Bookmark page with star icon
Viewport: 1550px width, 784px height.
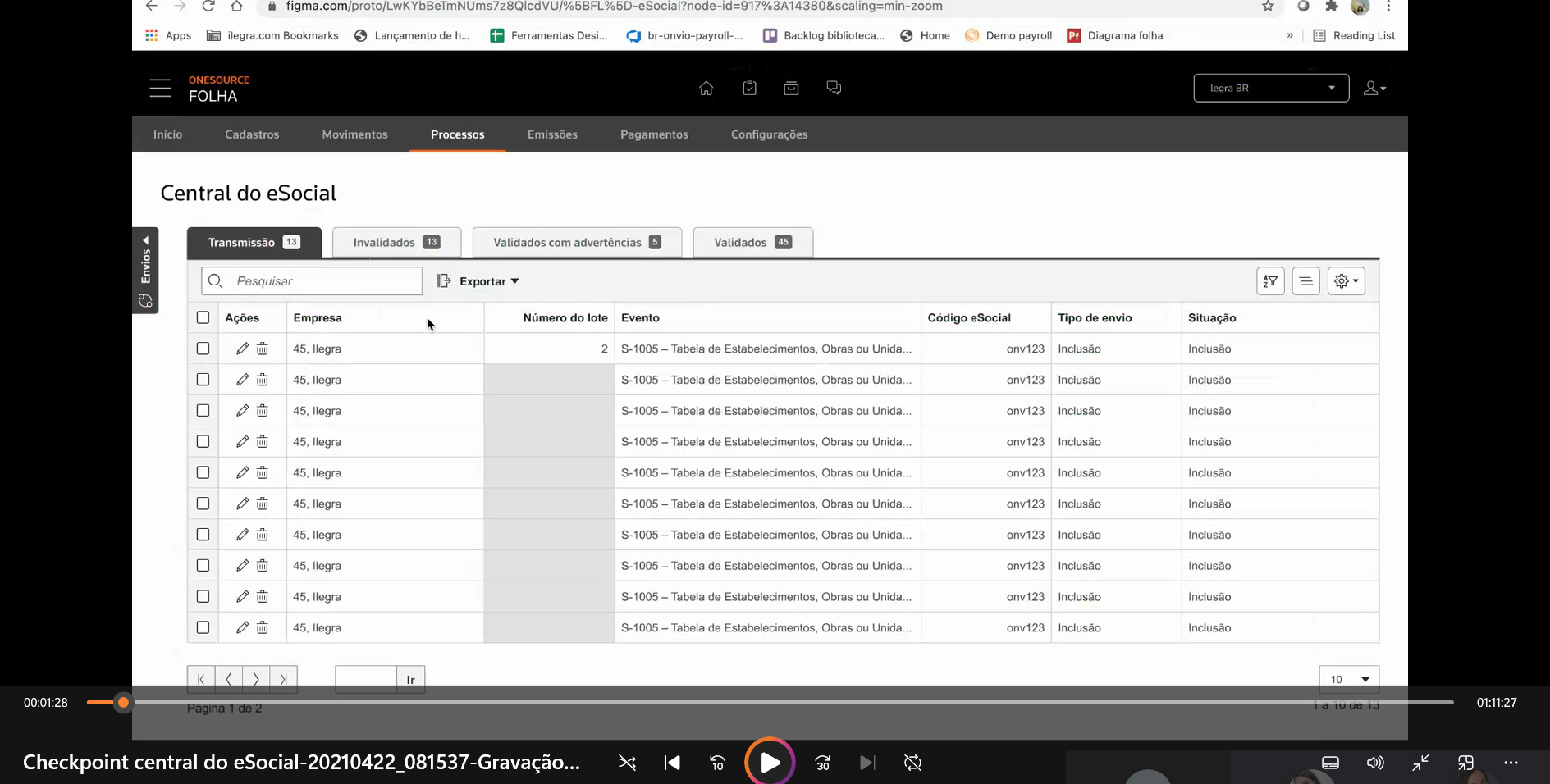click(1268, 6)
